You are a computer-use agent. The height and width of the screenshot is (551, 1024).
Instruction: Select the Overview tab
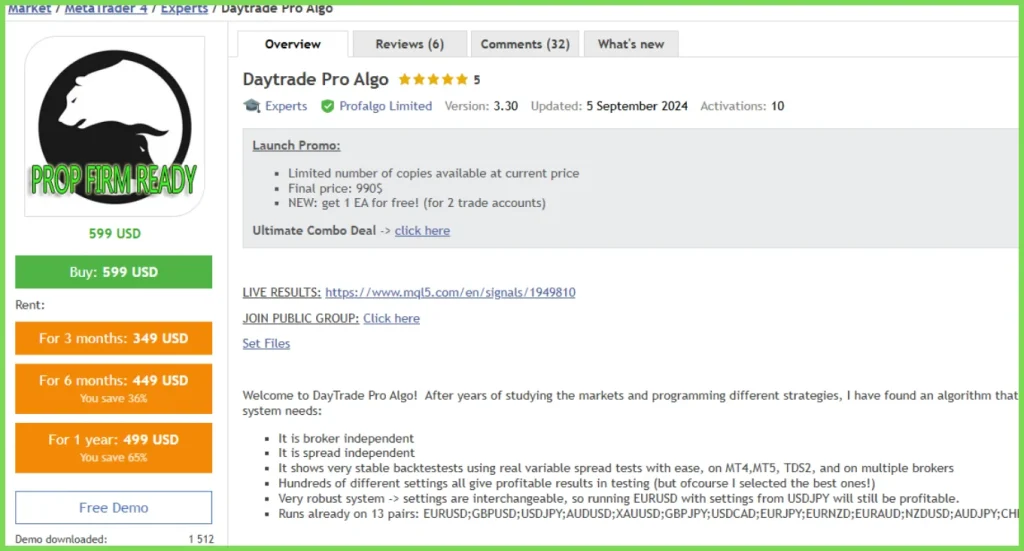point(293,44)
